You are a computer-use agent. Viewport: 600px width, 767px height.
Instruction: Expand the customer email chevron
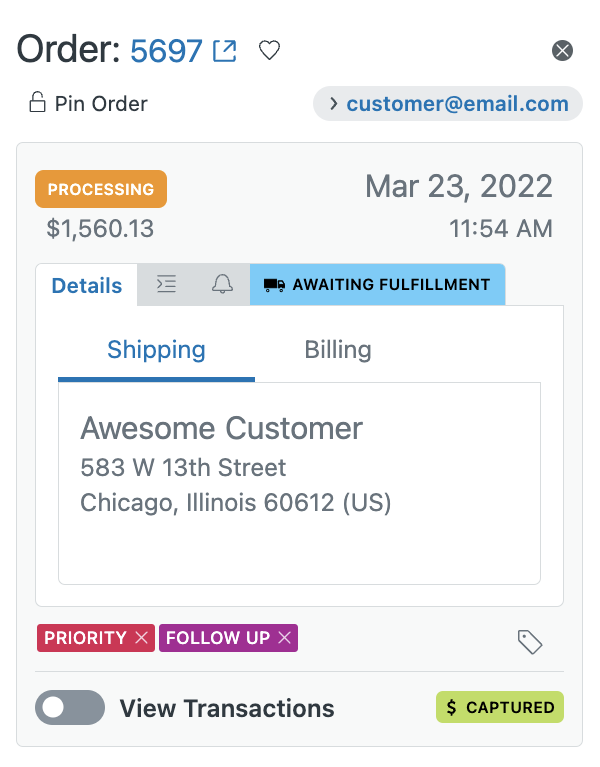[x=333, y=104]
